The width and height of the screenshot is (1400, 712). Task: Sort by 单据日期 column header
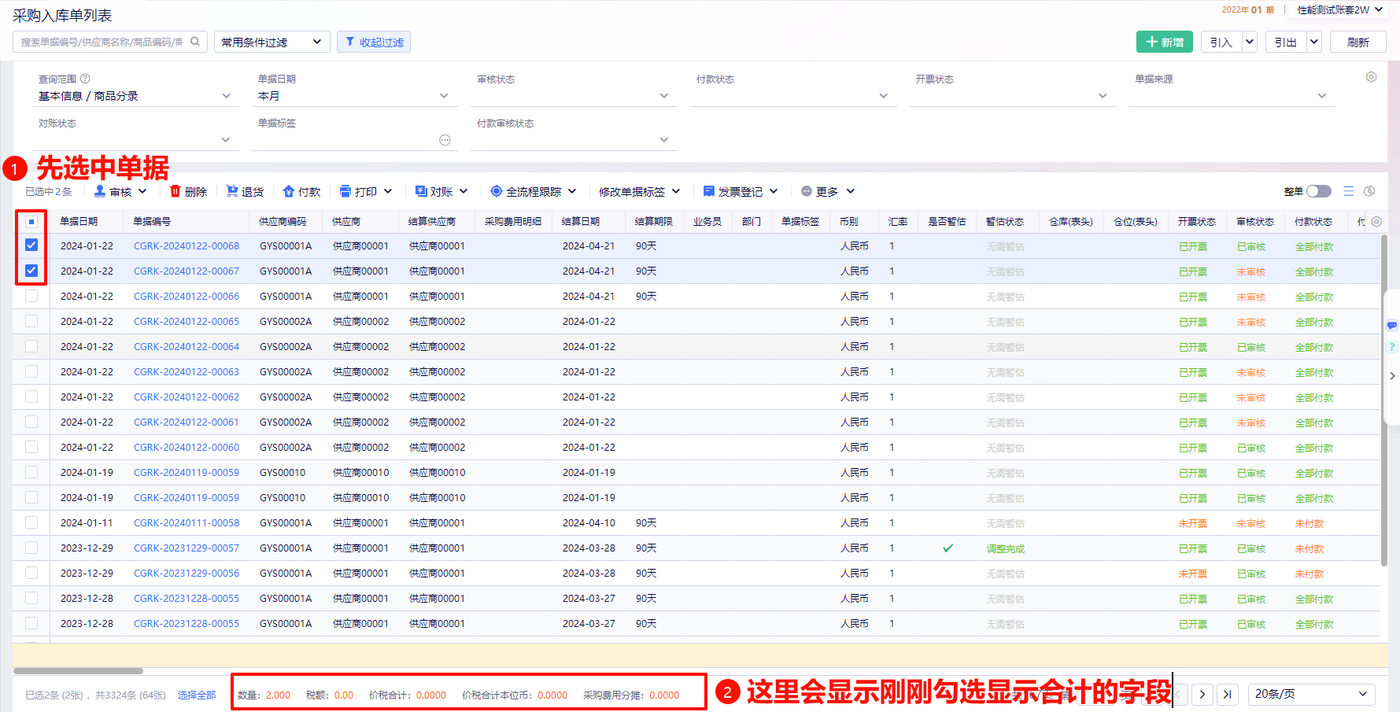79,222
